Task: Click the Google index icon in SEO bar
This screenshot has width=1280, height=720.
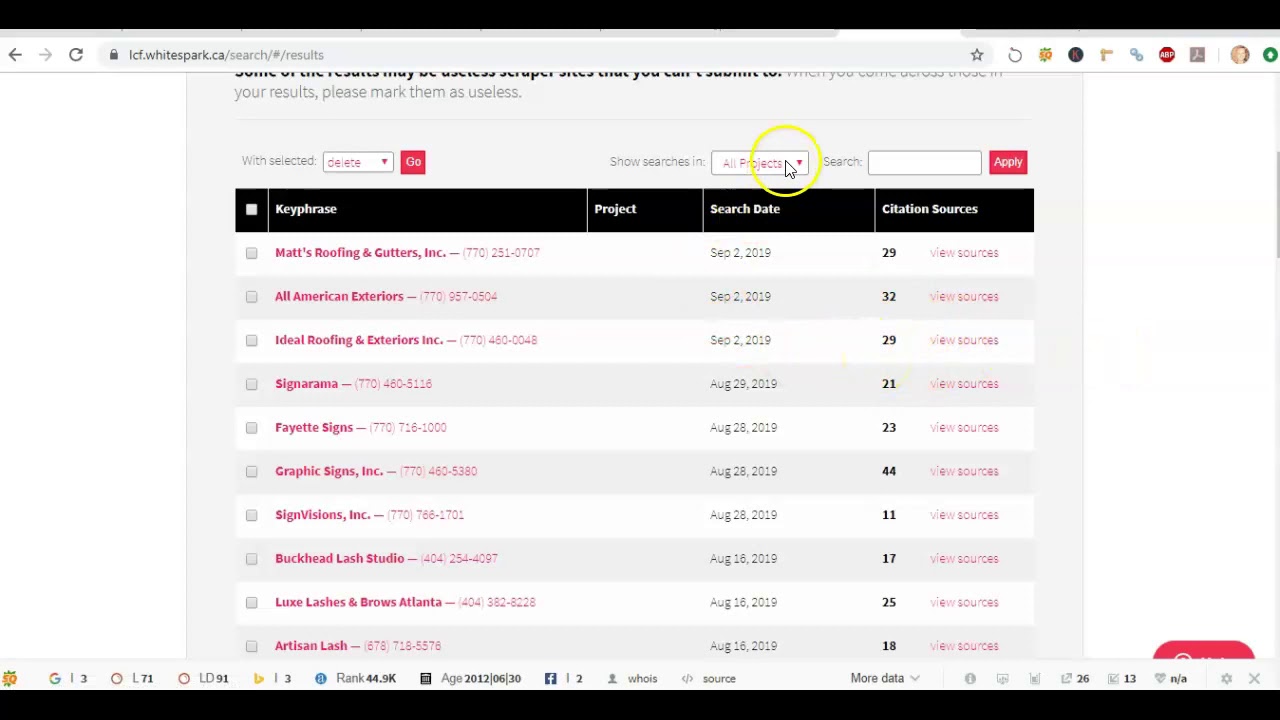Action: [x=55, y=678]
